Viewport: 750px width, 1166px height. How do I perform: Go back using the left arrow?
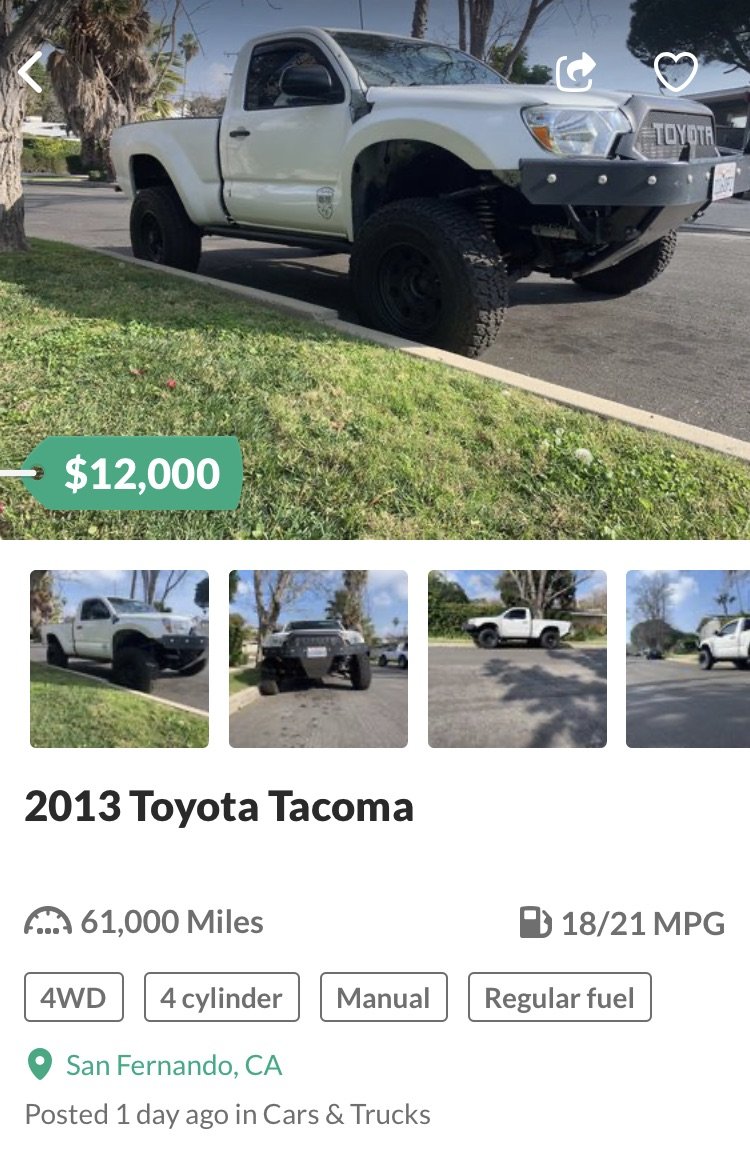(x=30, y=72)
